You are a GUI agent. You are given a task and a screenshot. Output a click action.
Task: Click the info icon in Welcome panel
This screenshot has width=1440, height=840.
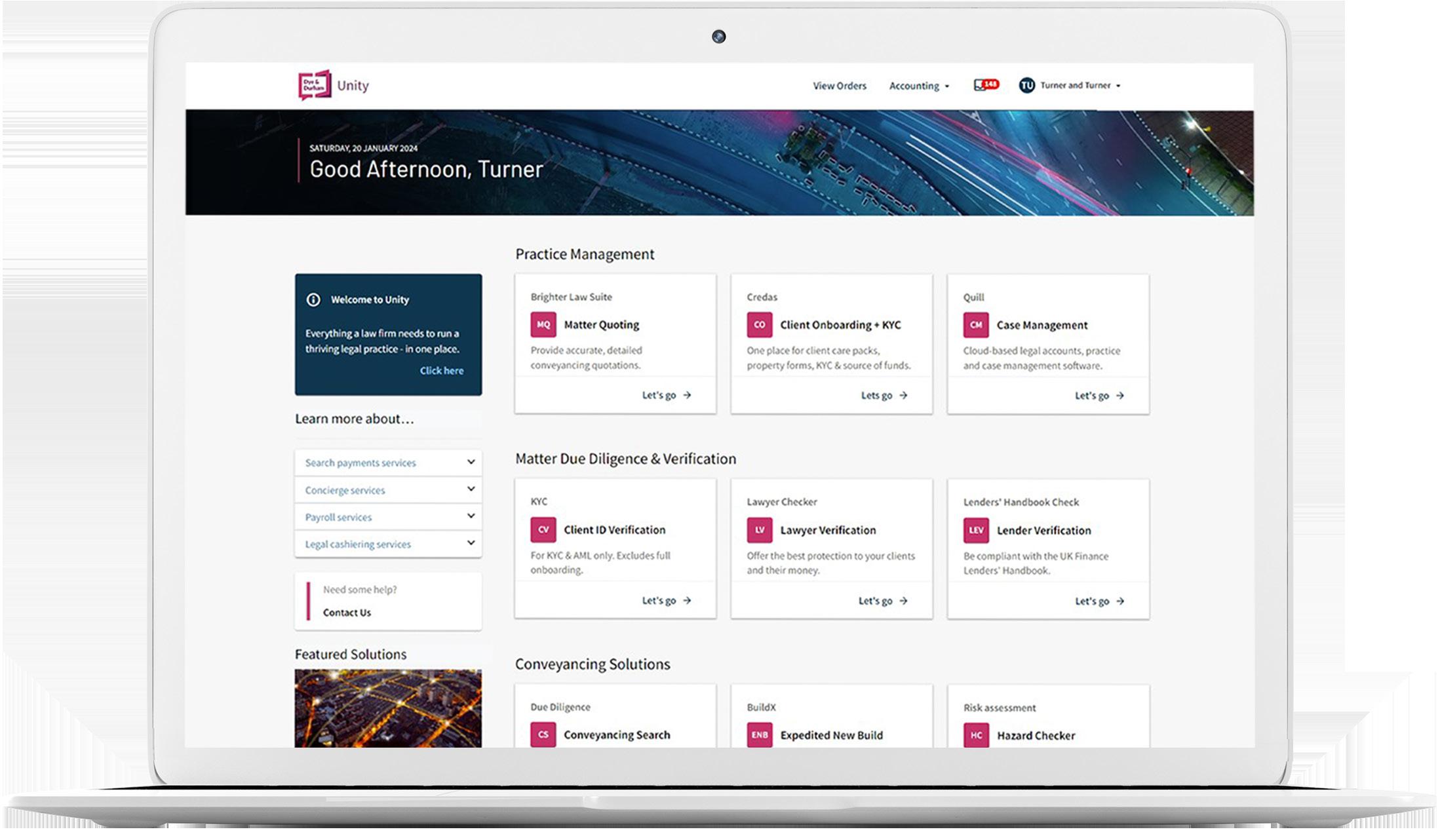313,299
